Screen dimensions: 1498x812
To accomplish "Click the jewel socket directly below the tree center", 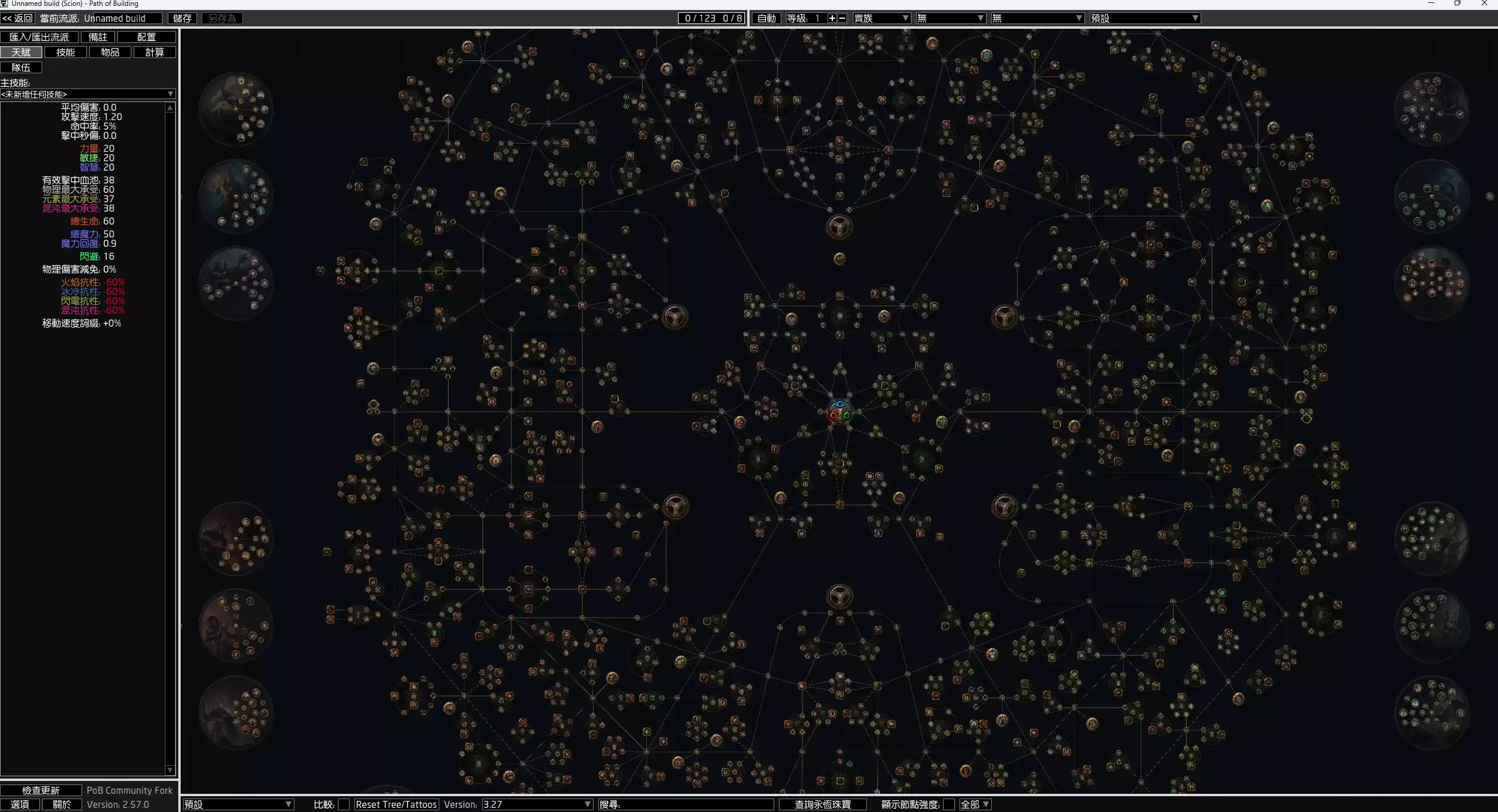I will coord(839,596).
